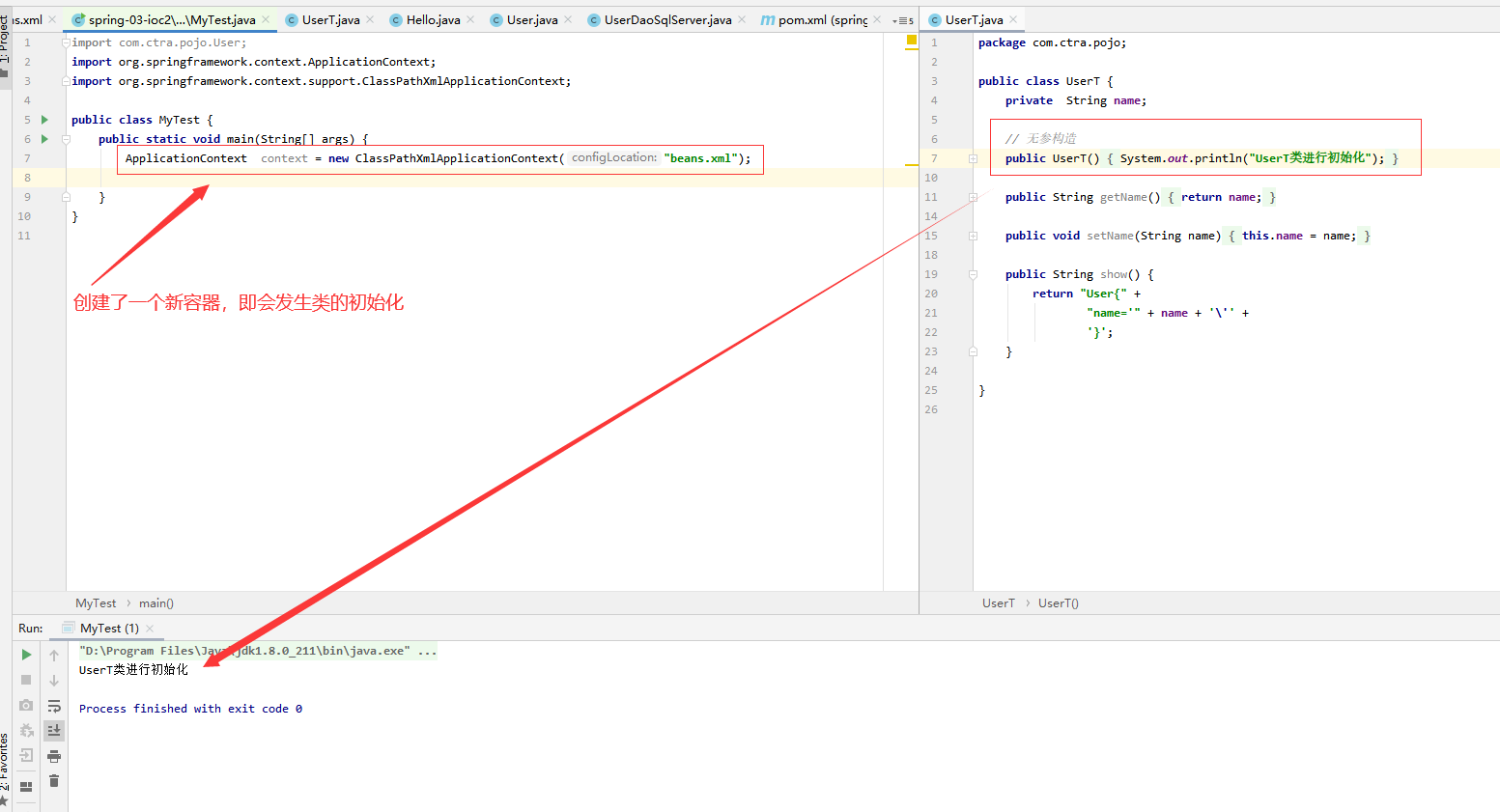Expand the setName method fold
1500x812 pixels.
click(x=973, y=236)
